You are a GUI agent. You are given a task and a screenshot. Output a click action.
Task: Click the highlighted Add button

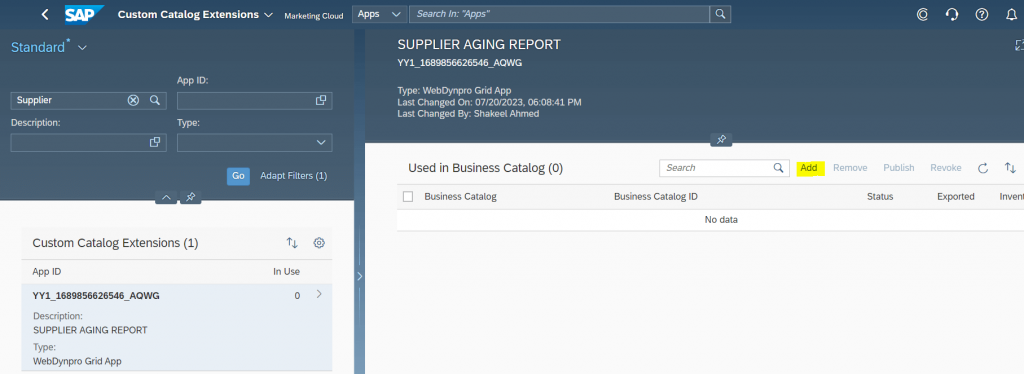tap(809, 168)
